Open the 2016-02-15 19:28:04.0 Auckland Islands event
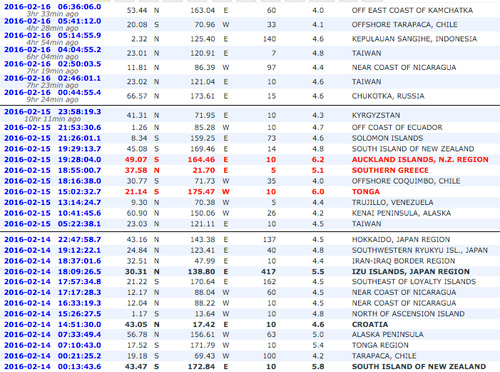Viewport: 500px width, 372px height. pyautogui.click(x=53, y=160)
